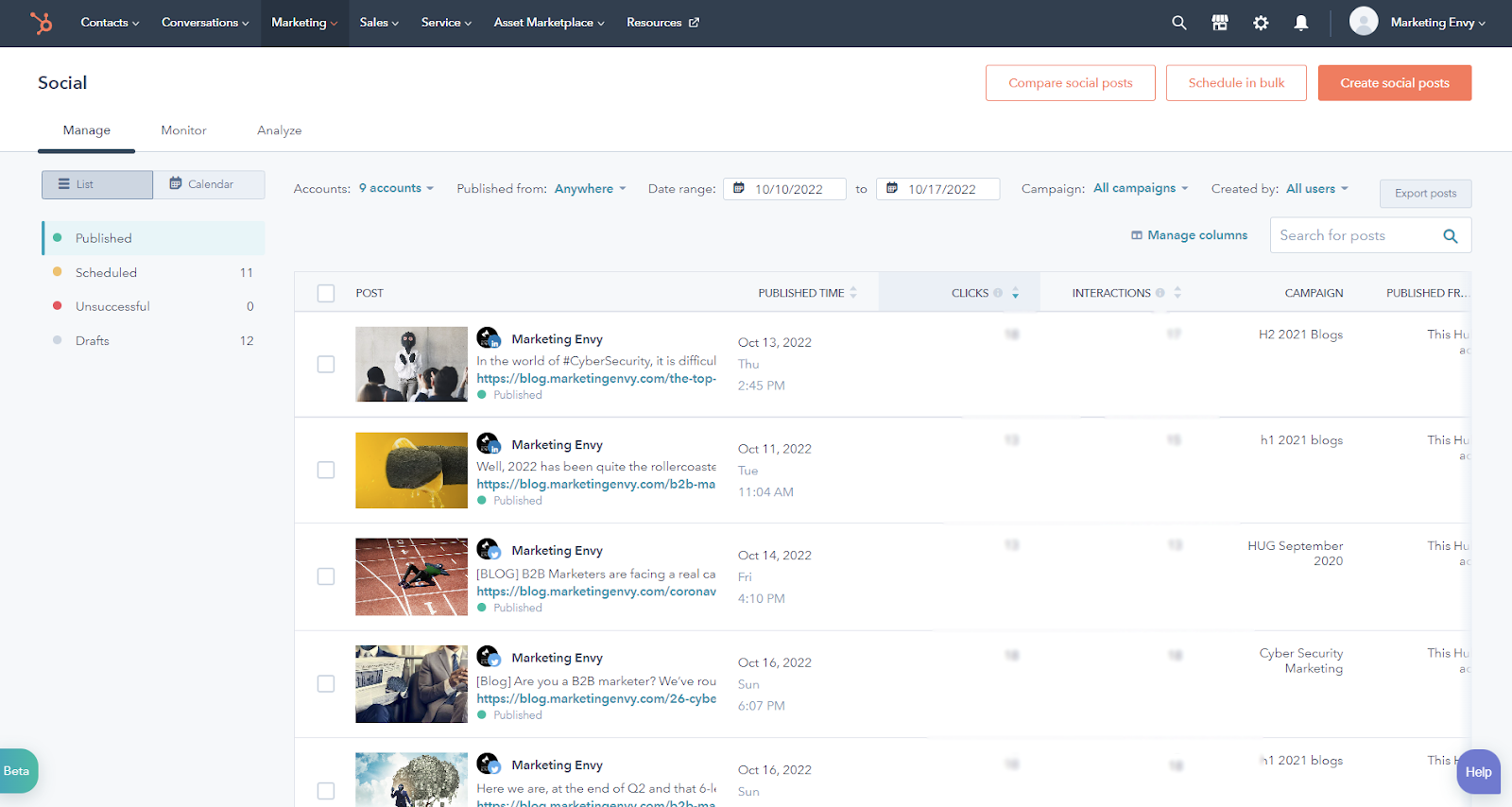Open the Analyze tab
Screen dimensions: 1512x807
(x=280, y=130)
